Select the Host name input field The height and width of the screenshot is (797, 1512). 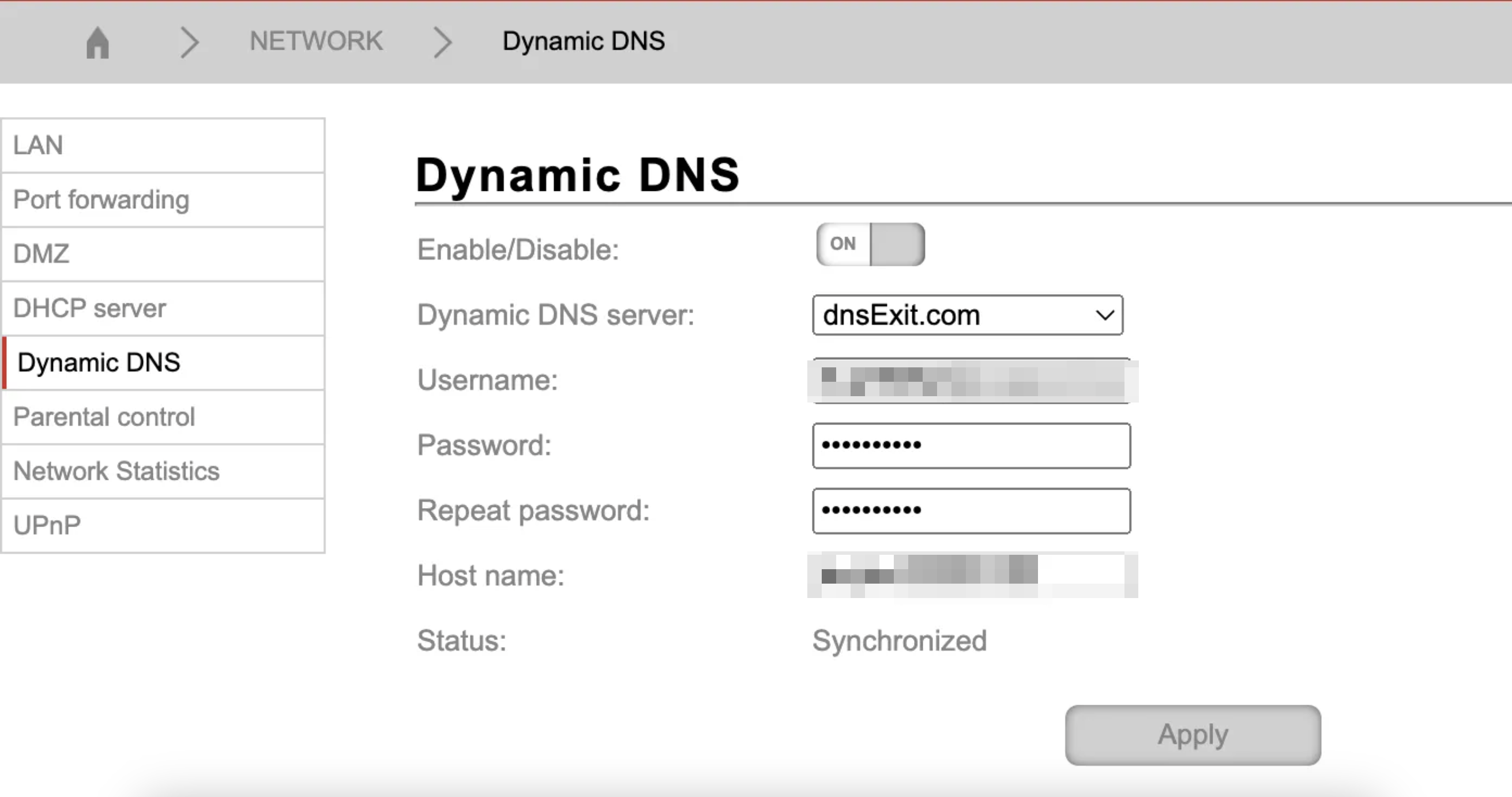click(971, 575)
